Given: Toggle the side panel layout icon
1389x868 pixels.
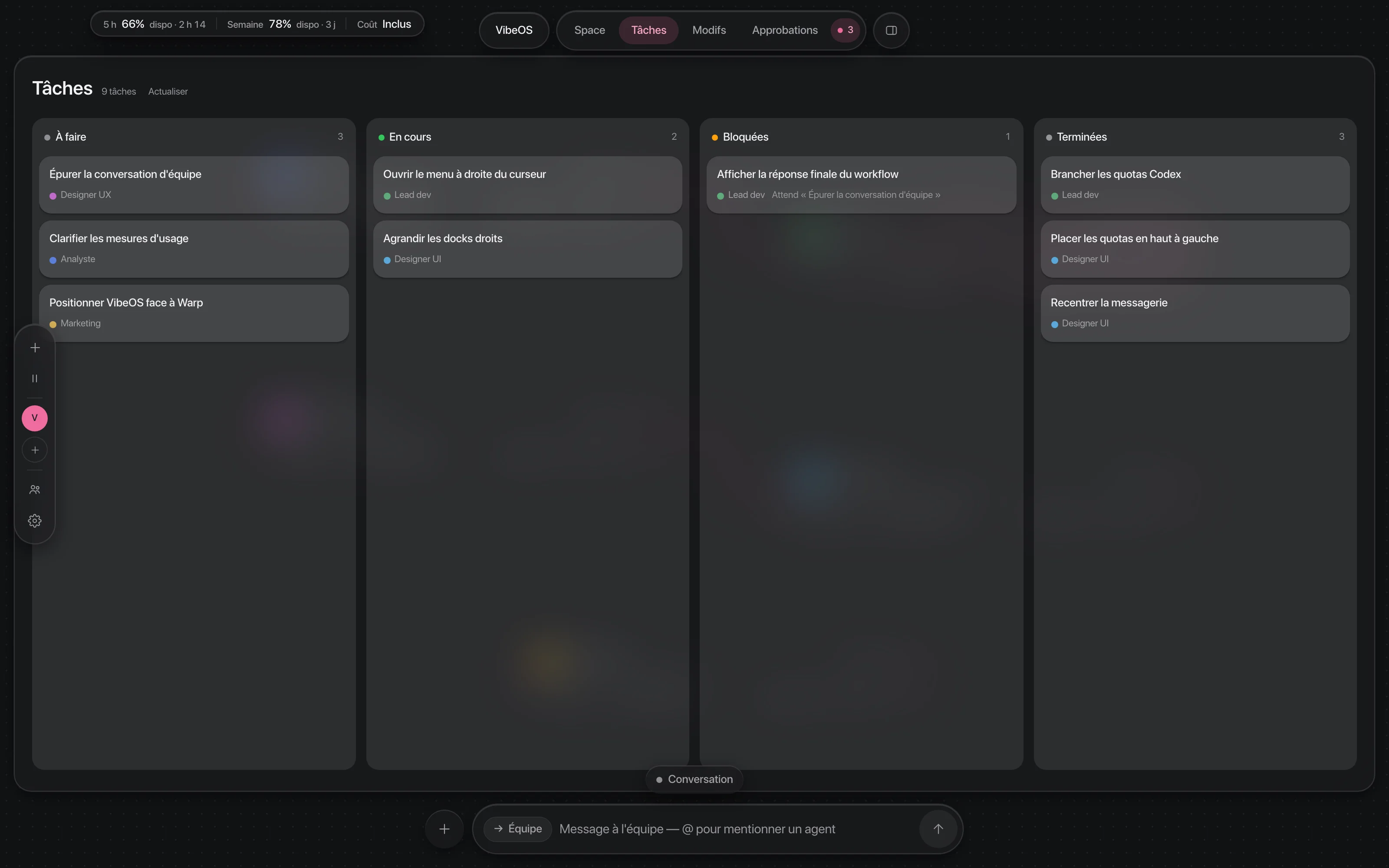Looking at the screenshot, I should pos(891,30).
